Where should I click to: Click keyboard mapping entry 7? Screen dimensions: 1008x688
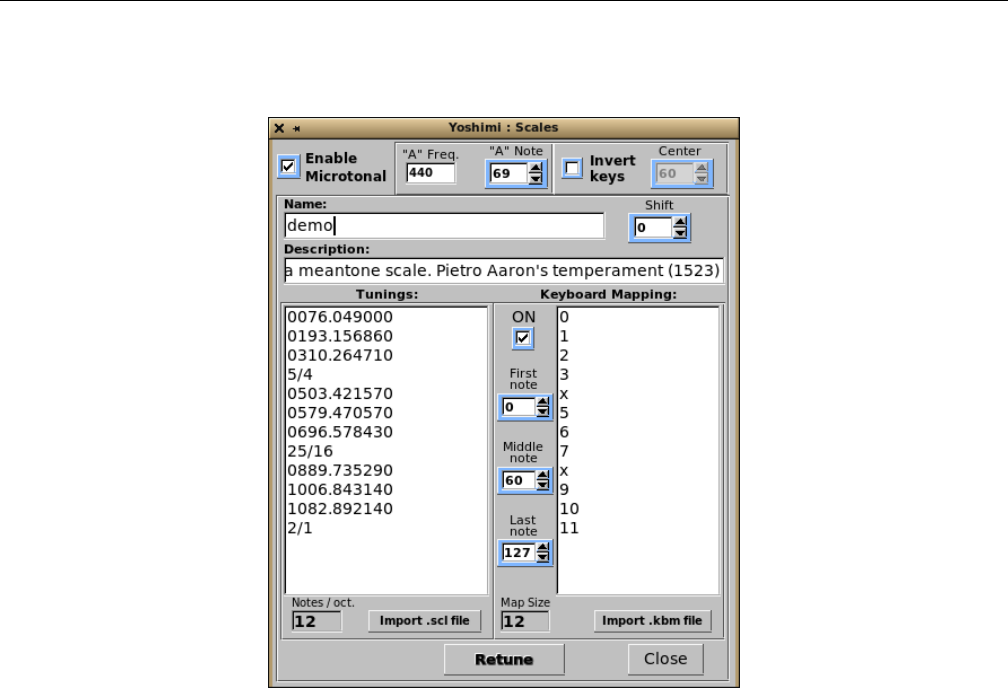pos(564,451)
